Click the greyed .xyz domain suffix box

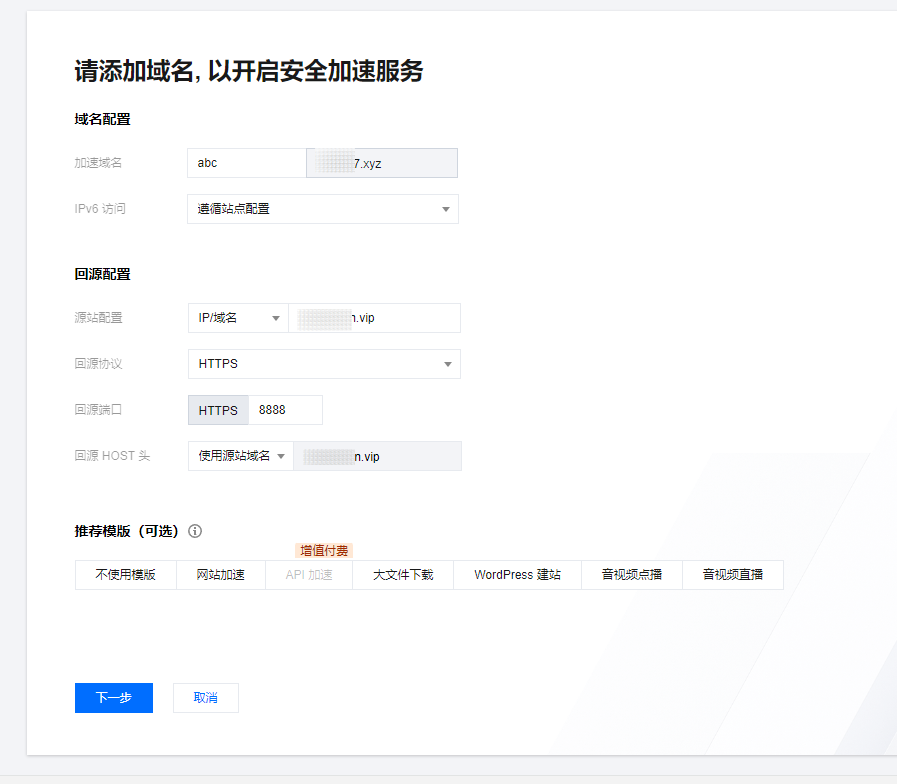point(381,163)
